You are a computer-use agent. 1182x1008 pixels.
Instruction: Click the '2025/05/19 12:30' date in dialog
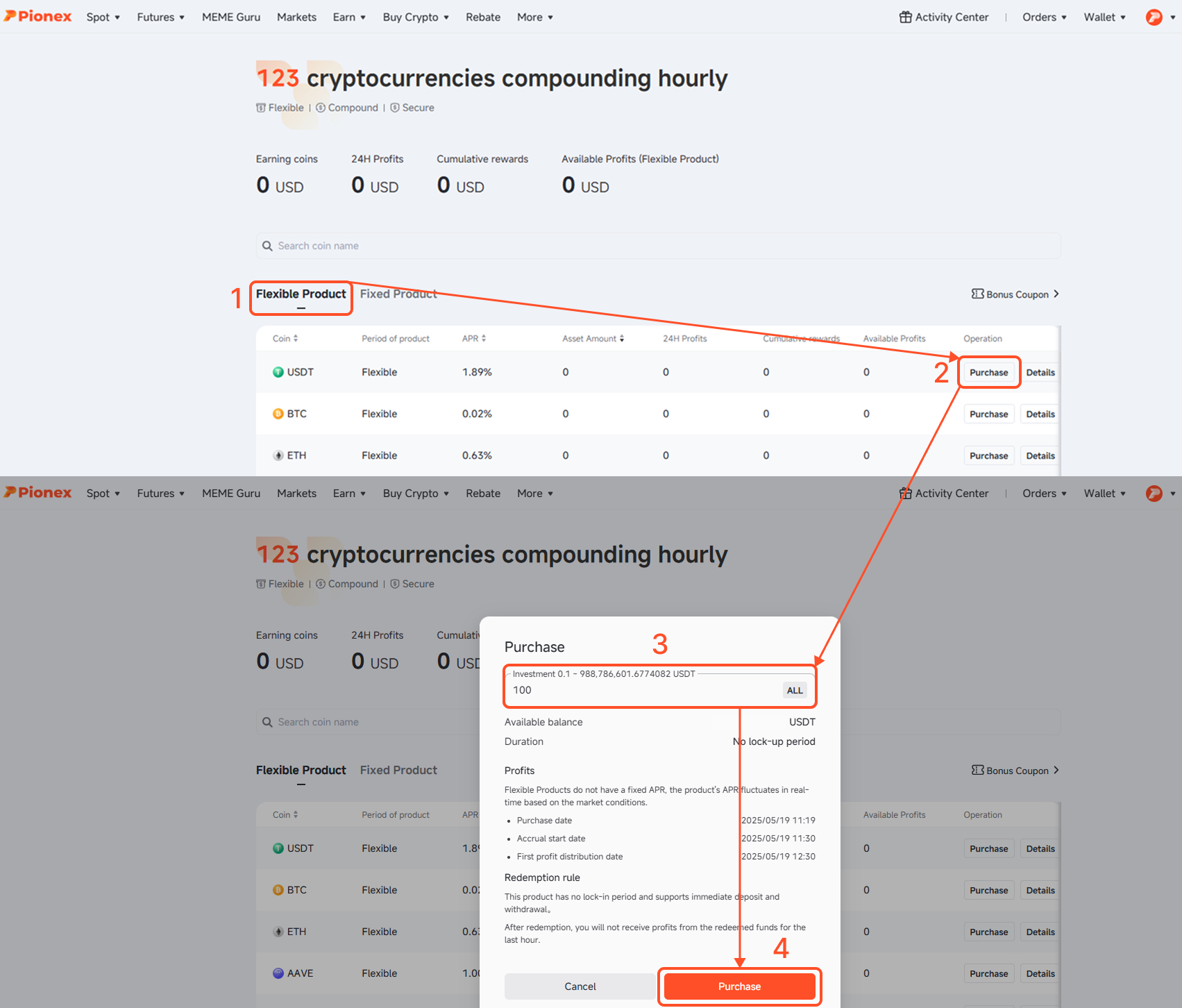[778, 857]
